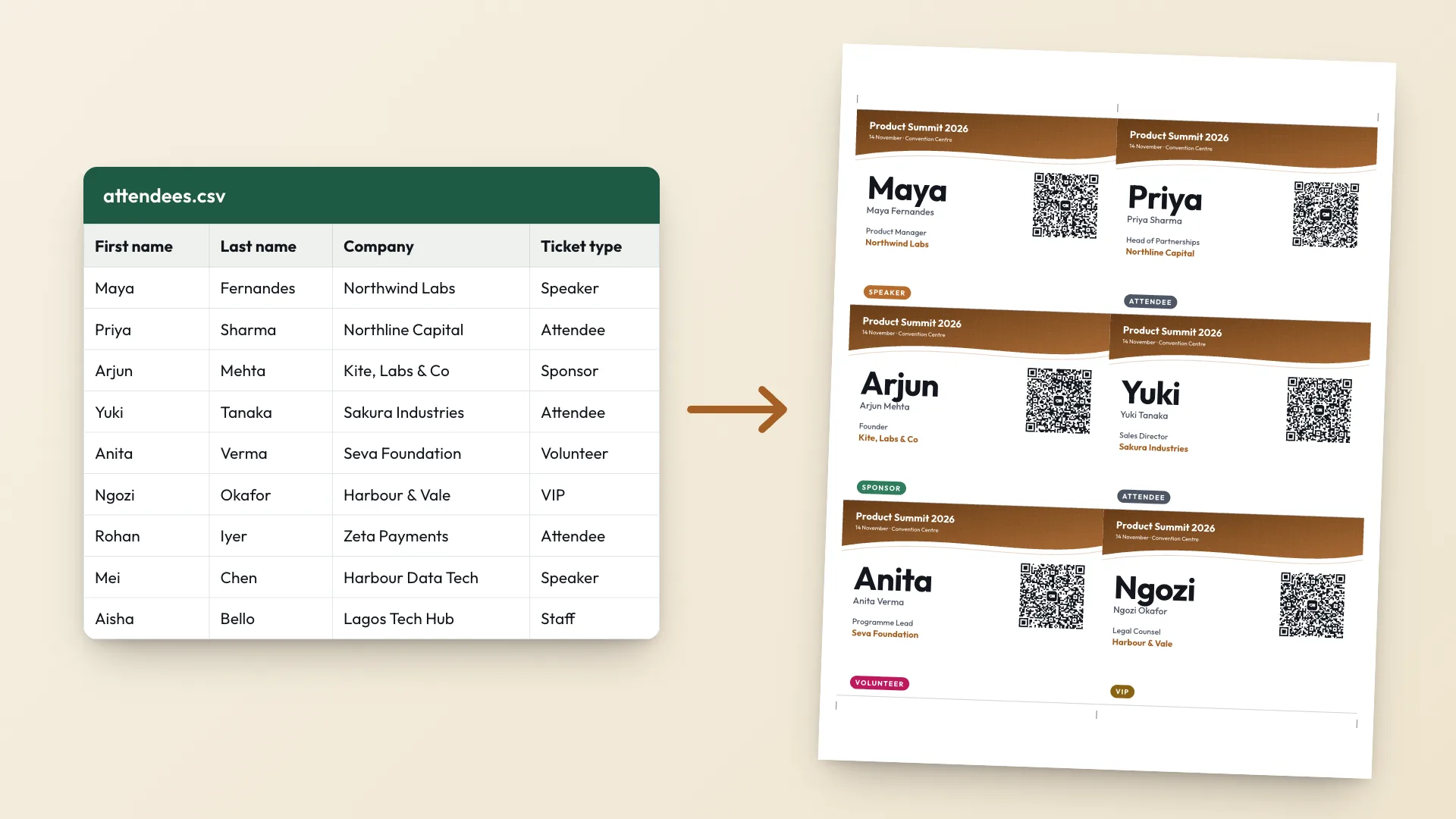The width and height of the screenshot is (1456, 819).
Task: Click the QR code on Maya's badge
Action: (x=1065, y=206)
